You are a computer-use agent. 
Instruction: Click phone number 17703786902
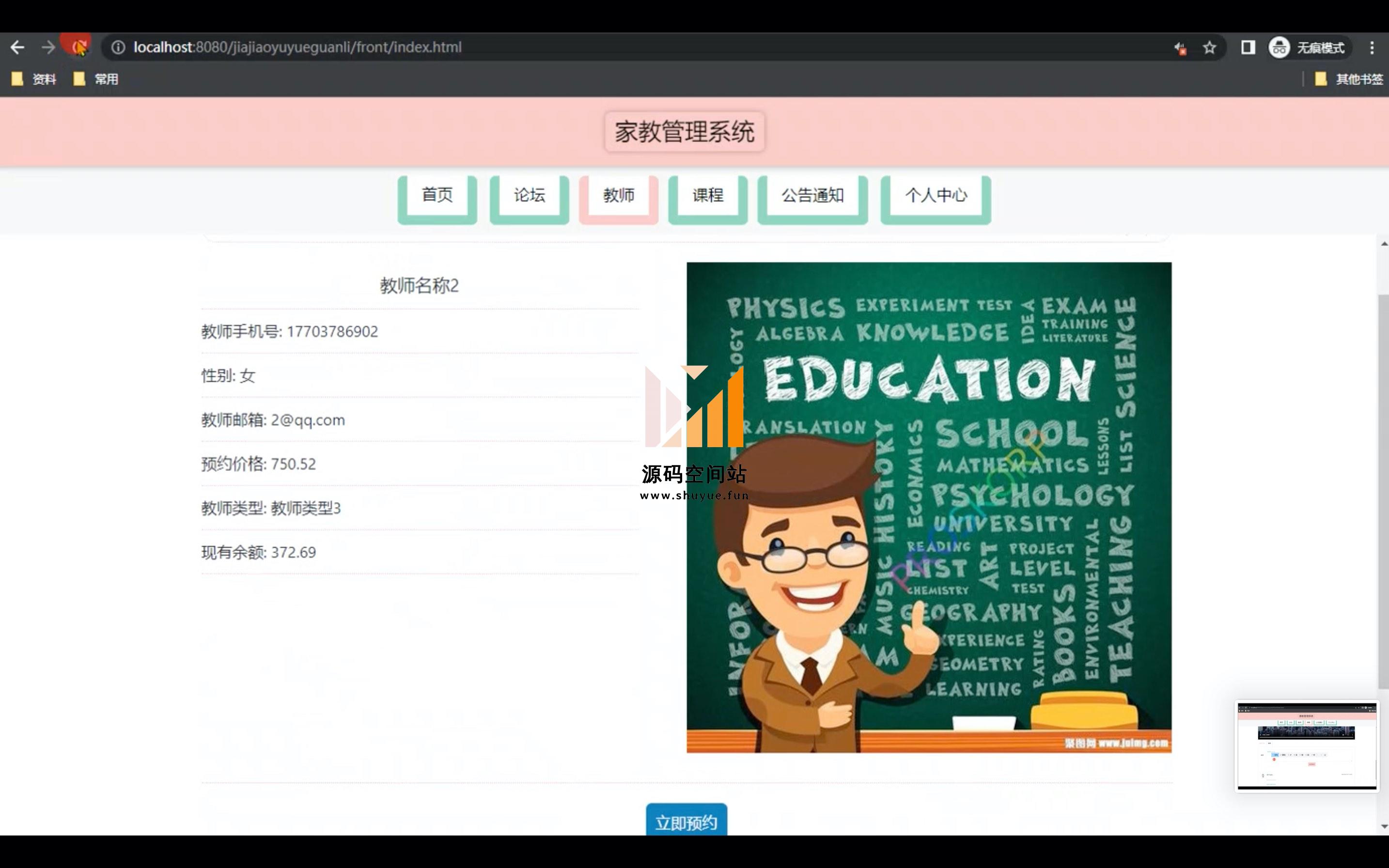(332, 331)
